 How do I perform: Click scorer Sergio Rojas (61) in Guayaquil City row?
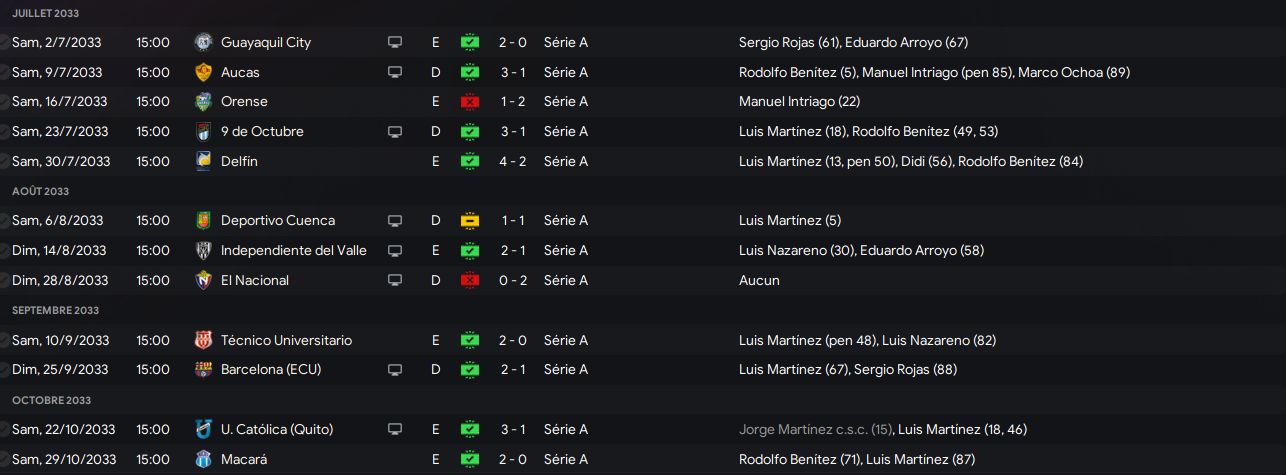[789, 42]
